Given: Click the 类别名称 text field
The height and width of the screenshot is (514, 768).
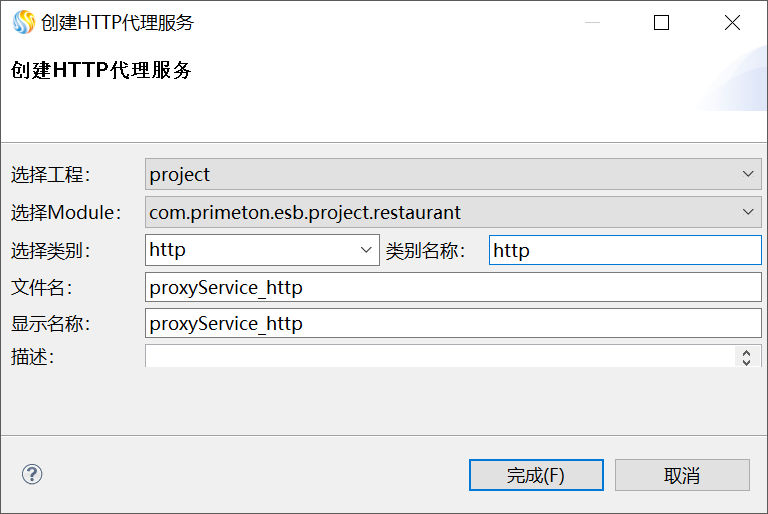Looking at the screenshot, I should tap(625, 250).
